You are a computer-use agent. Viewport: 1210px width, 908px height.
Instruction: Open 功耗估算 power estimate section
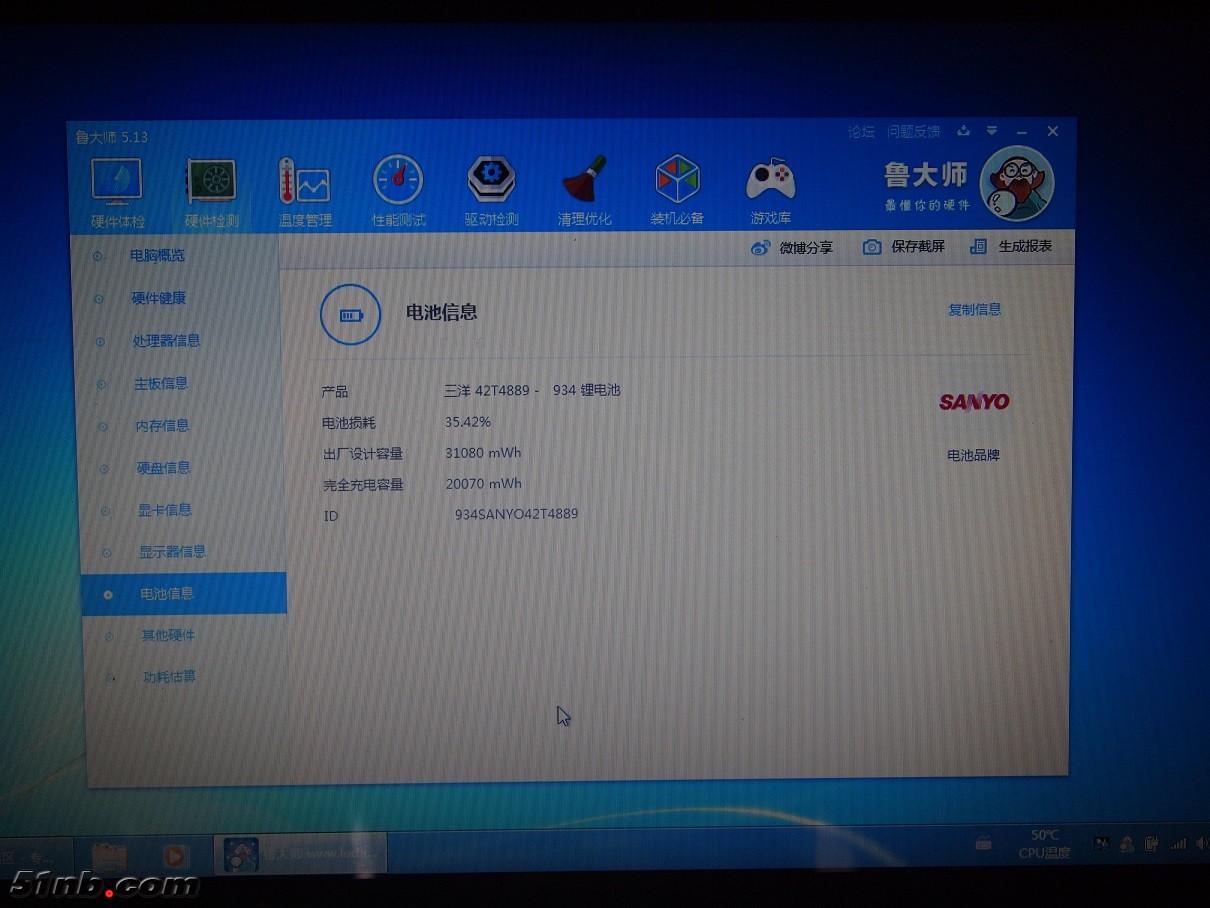point(169,677)
